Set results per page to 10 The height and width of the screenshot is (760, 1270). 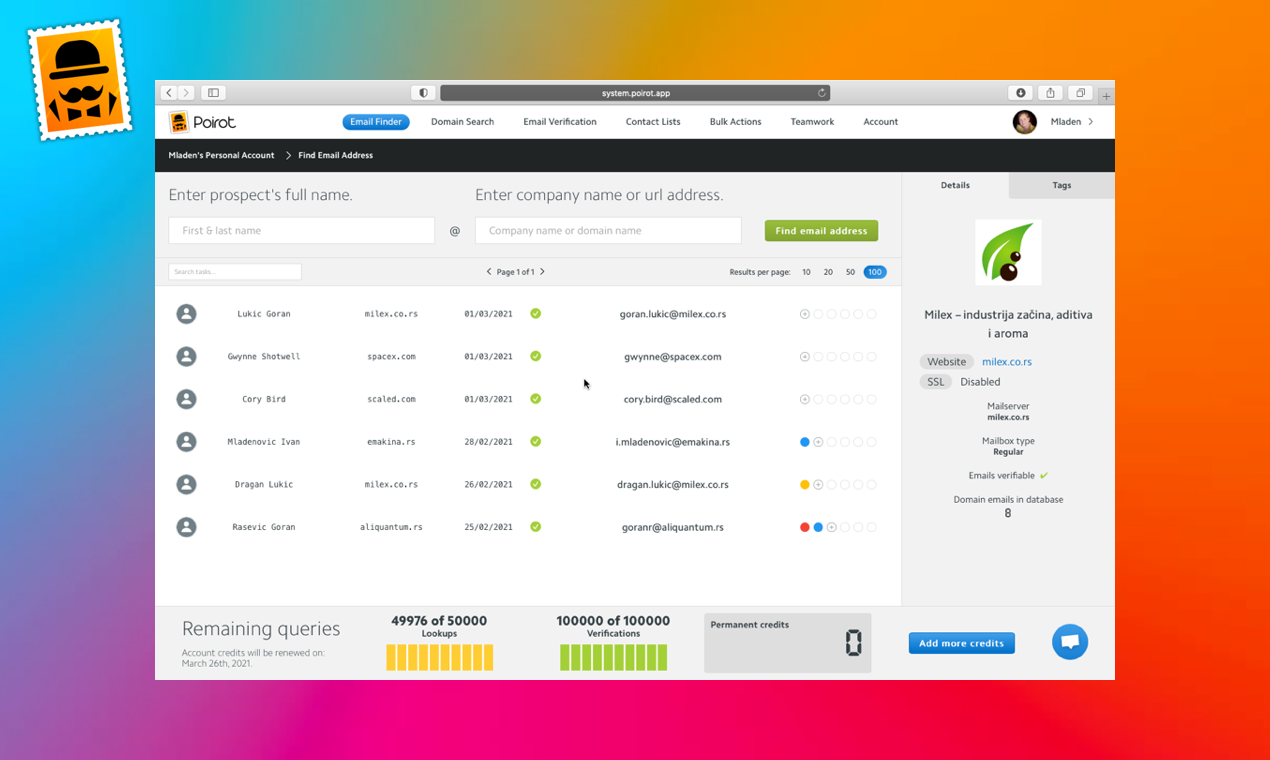[806, 272]
